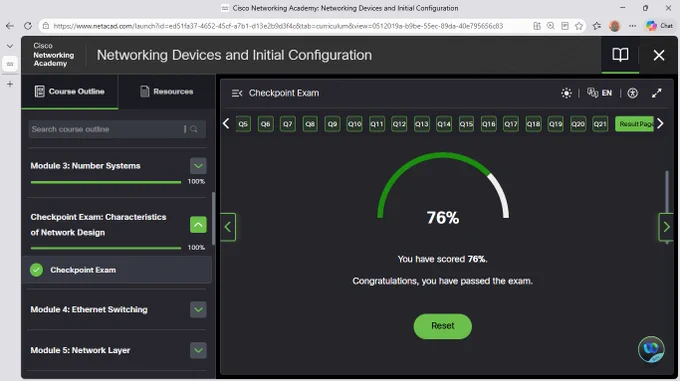
Task: Open the course book icon in header
Action: tap(620, 55)
